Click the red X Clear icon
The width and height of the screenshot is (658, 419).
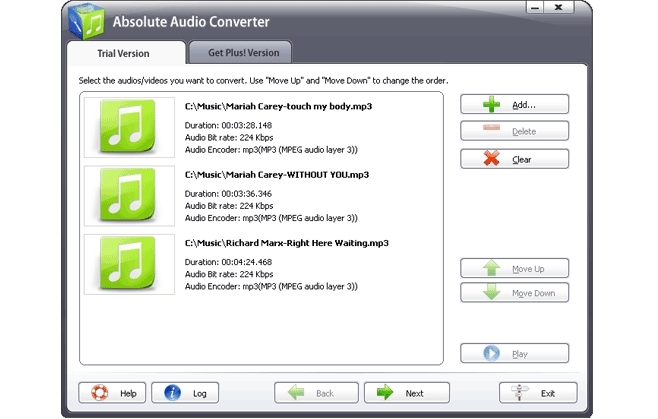(491, 159)
